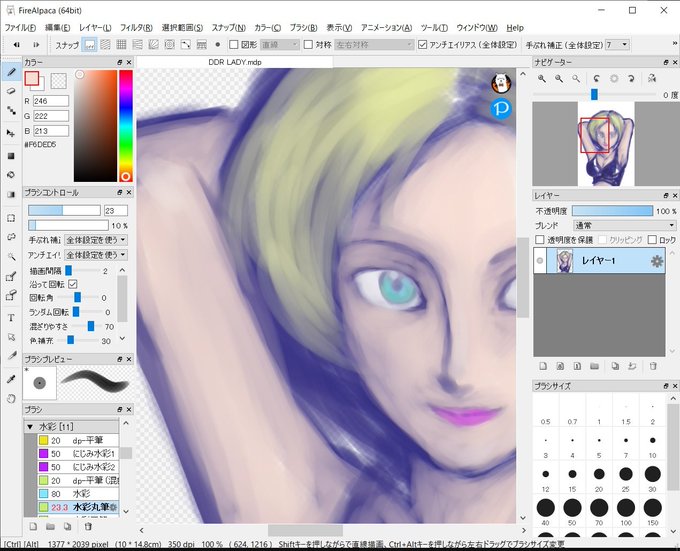
Task: Enable the ロック lock checkbox
Action: click(x=652, y=240)
